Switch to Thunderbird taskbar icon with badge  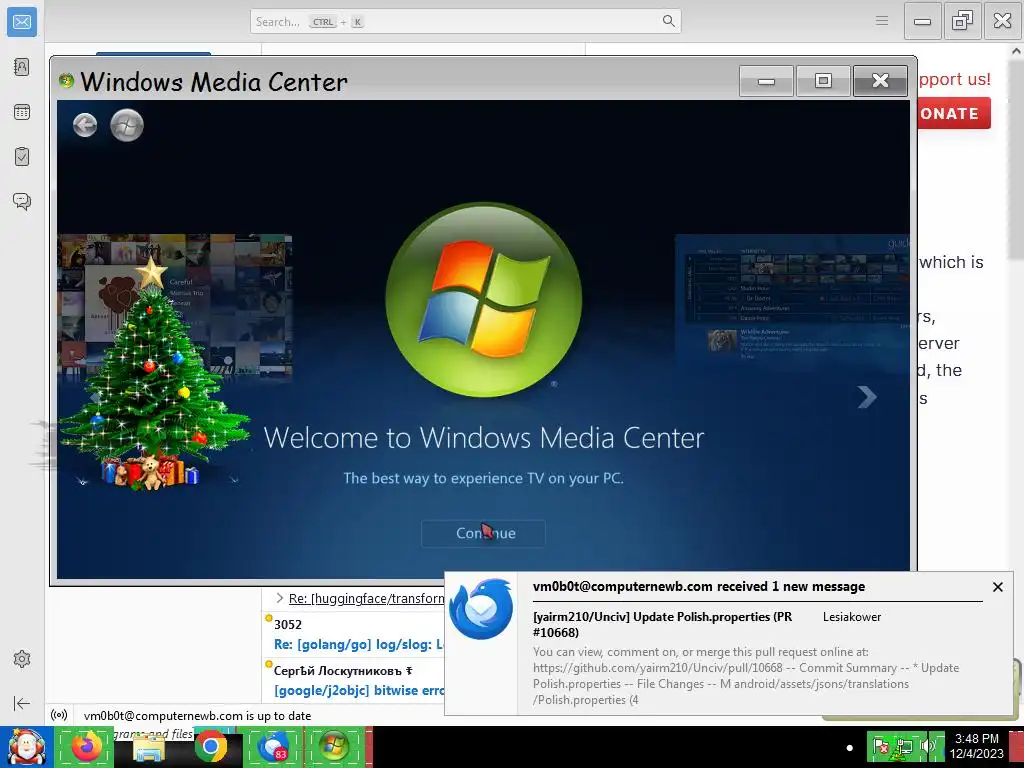coord(273,746)
